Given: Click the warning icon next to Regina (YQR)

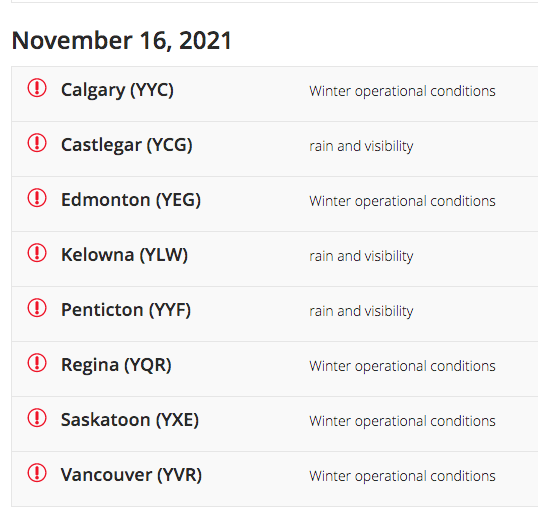Looking at the screenshot, I should (x=37, y=363).
